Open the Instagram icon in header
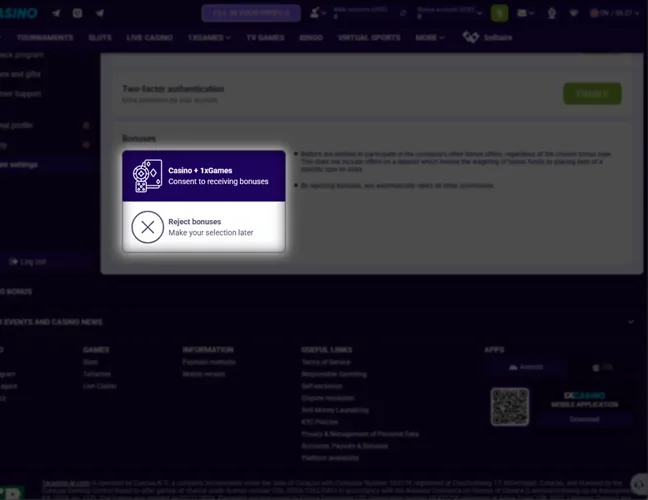 [x=77, y=13]
